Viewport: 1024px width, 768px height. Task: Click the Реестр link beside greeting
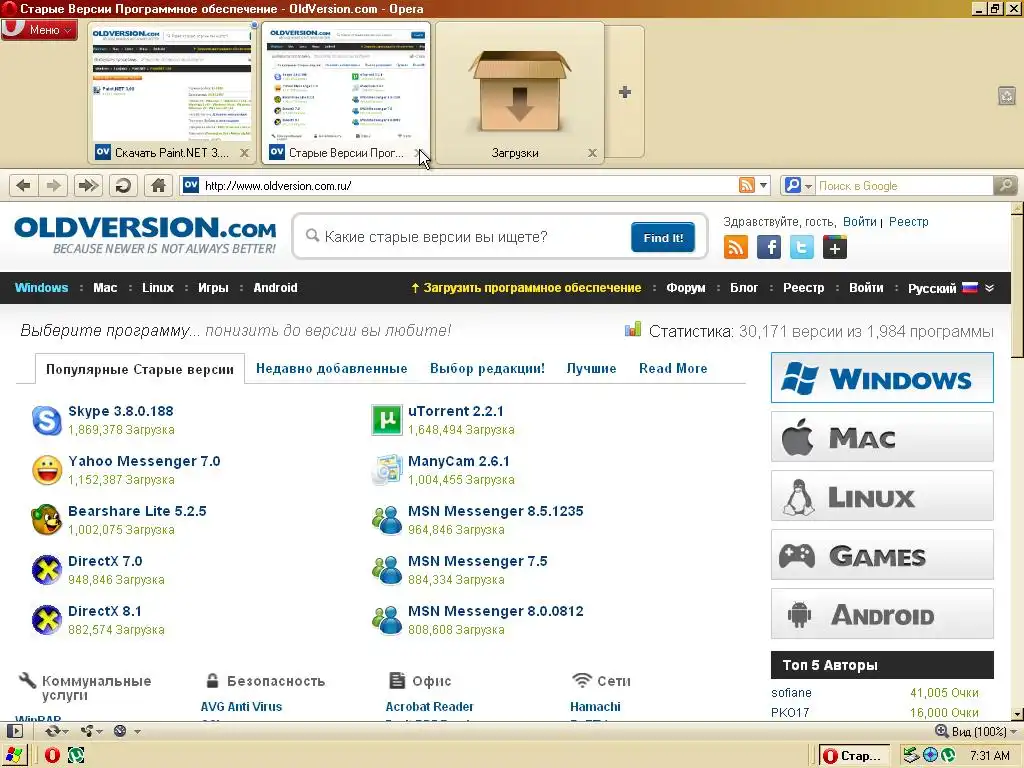coord(908,221)
